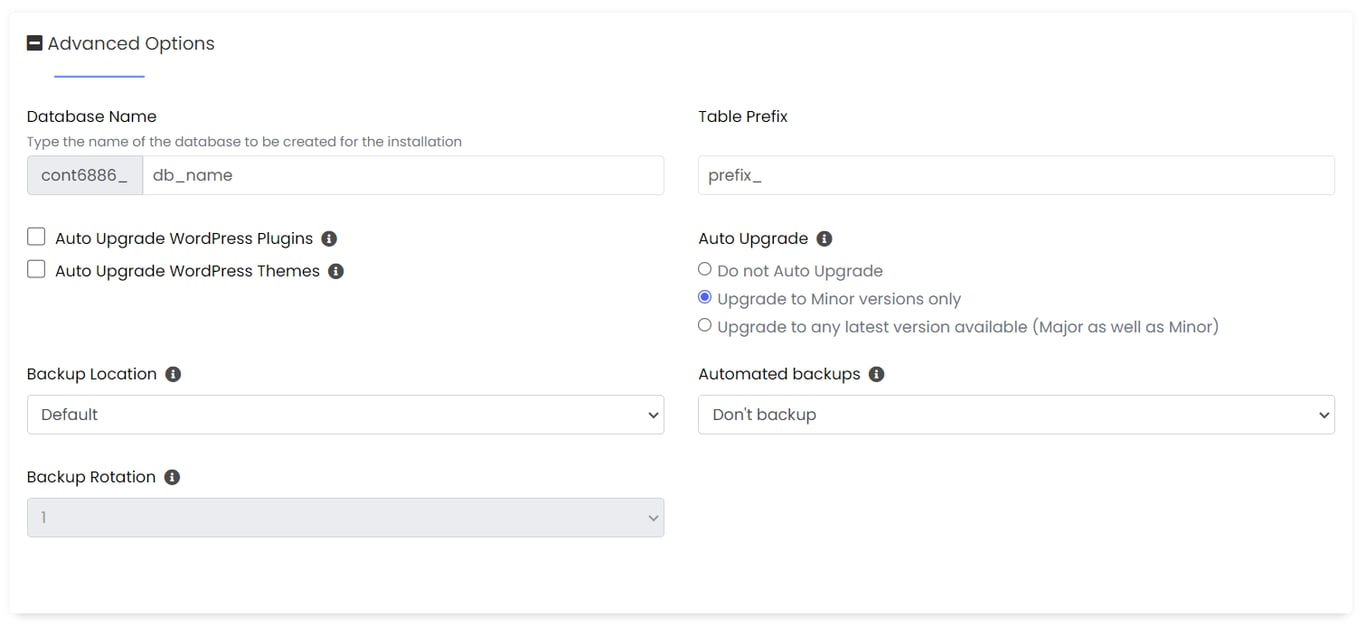Click the prefix_ Table Prefix field

point(1016,175)
